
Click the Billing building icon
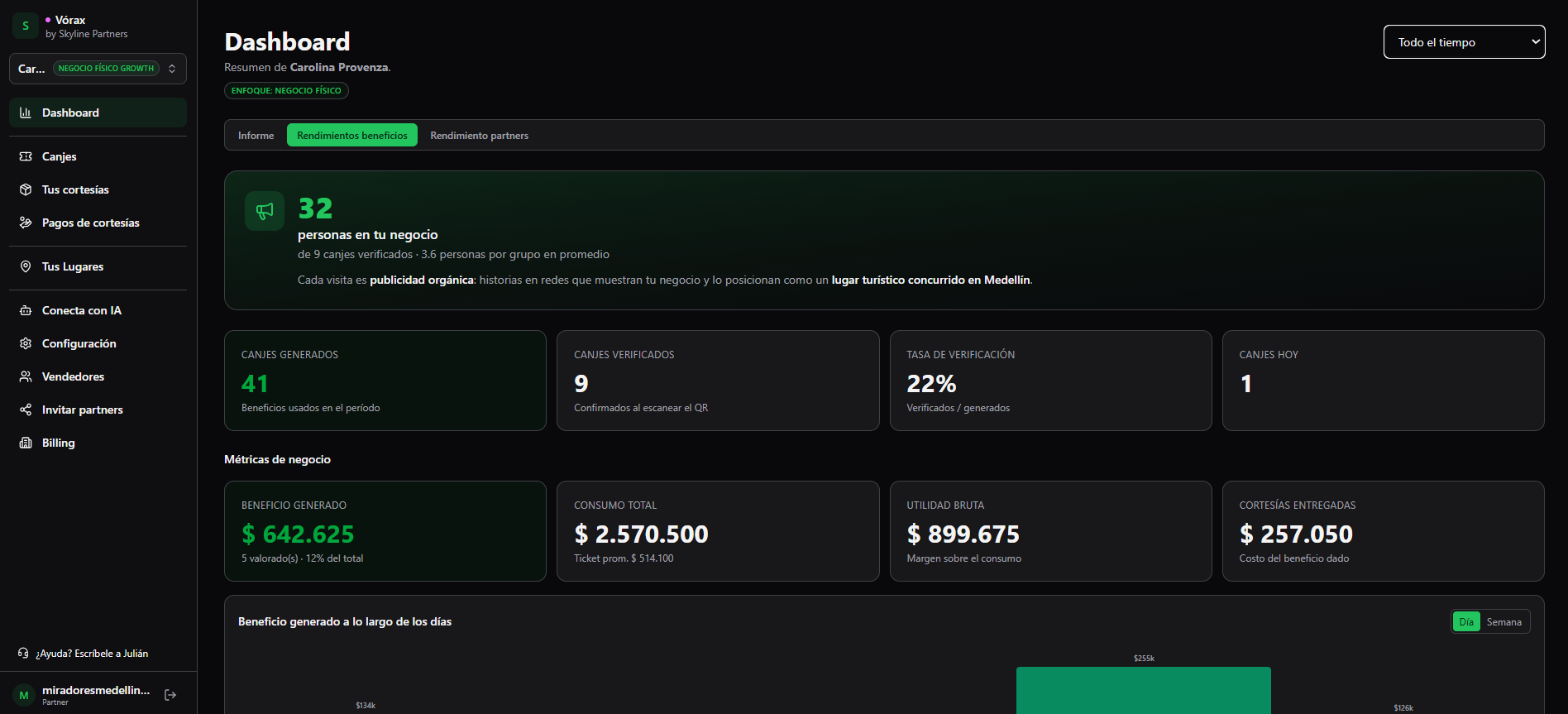point(26,443)
